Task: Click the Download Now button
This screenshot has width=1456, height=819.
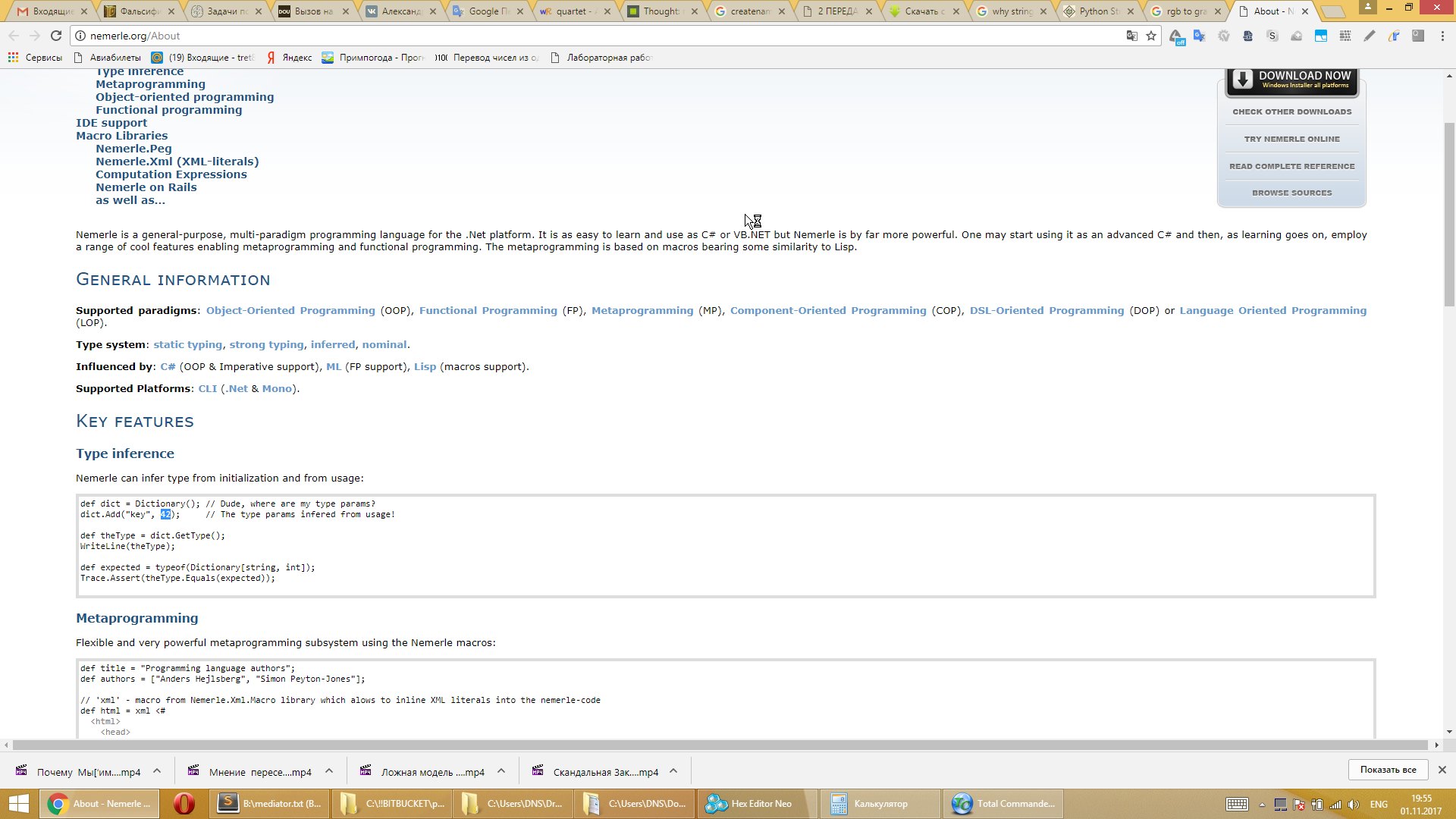Action: click(1292, 80)
